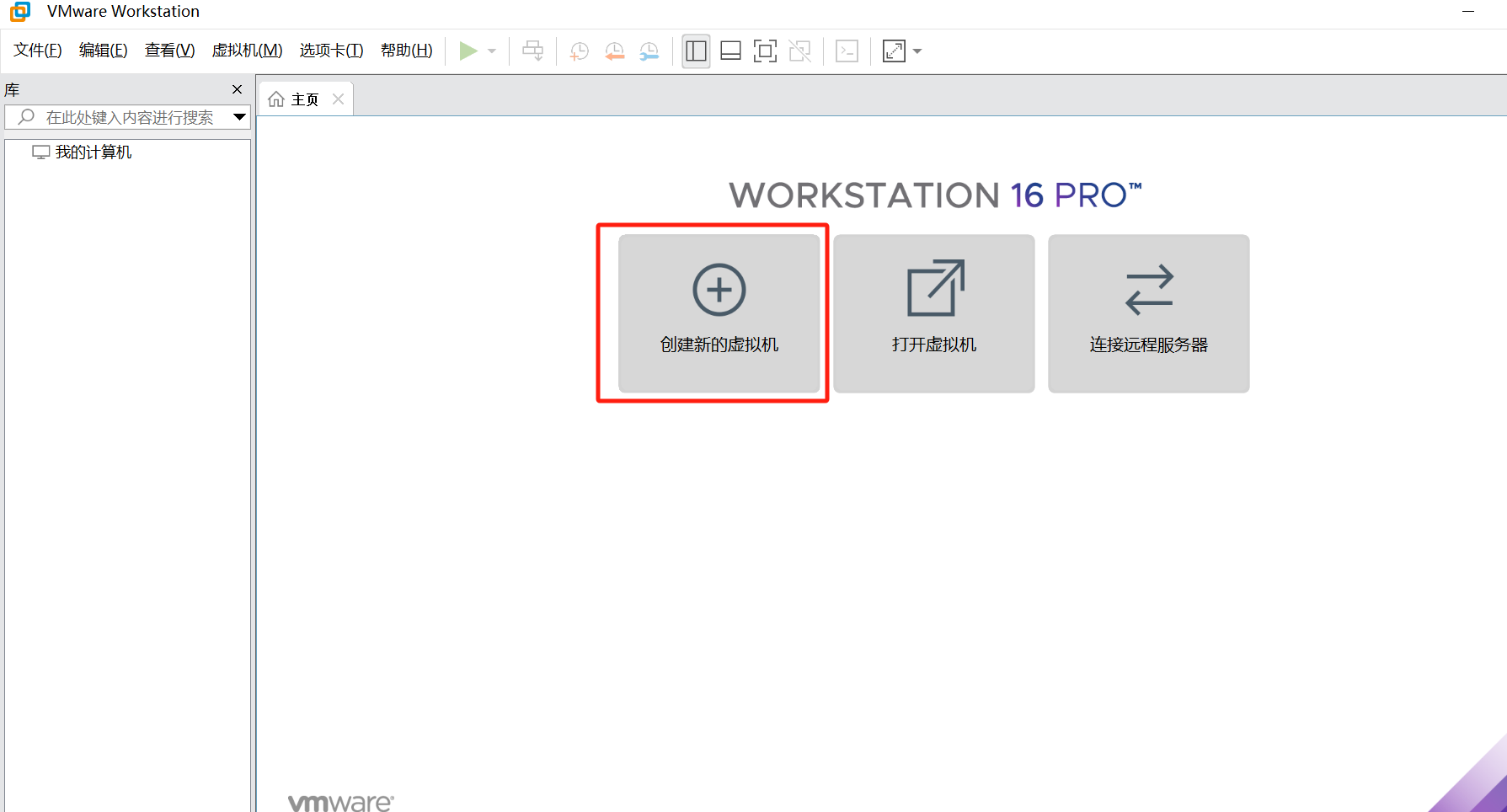Screen dimensions: 1507x812
Task: Toggle the thumbnail bar view icon
Action: click(x=731, y=51)
